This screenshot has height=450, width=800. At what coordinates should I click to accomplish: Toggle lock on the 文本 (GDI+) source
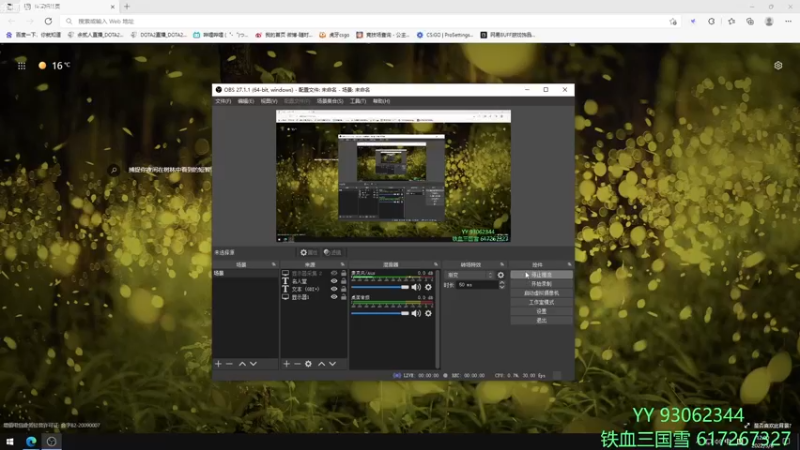[343, 289]
